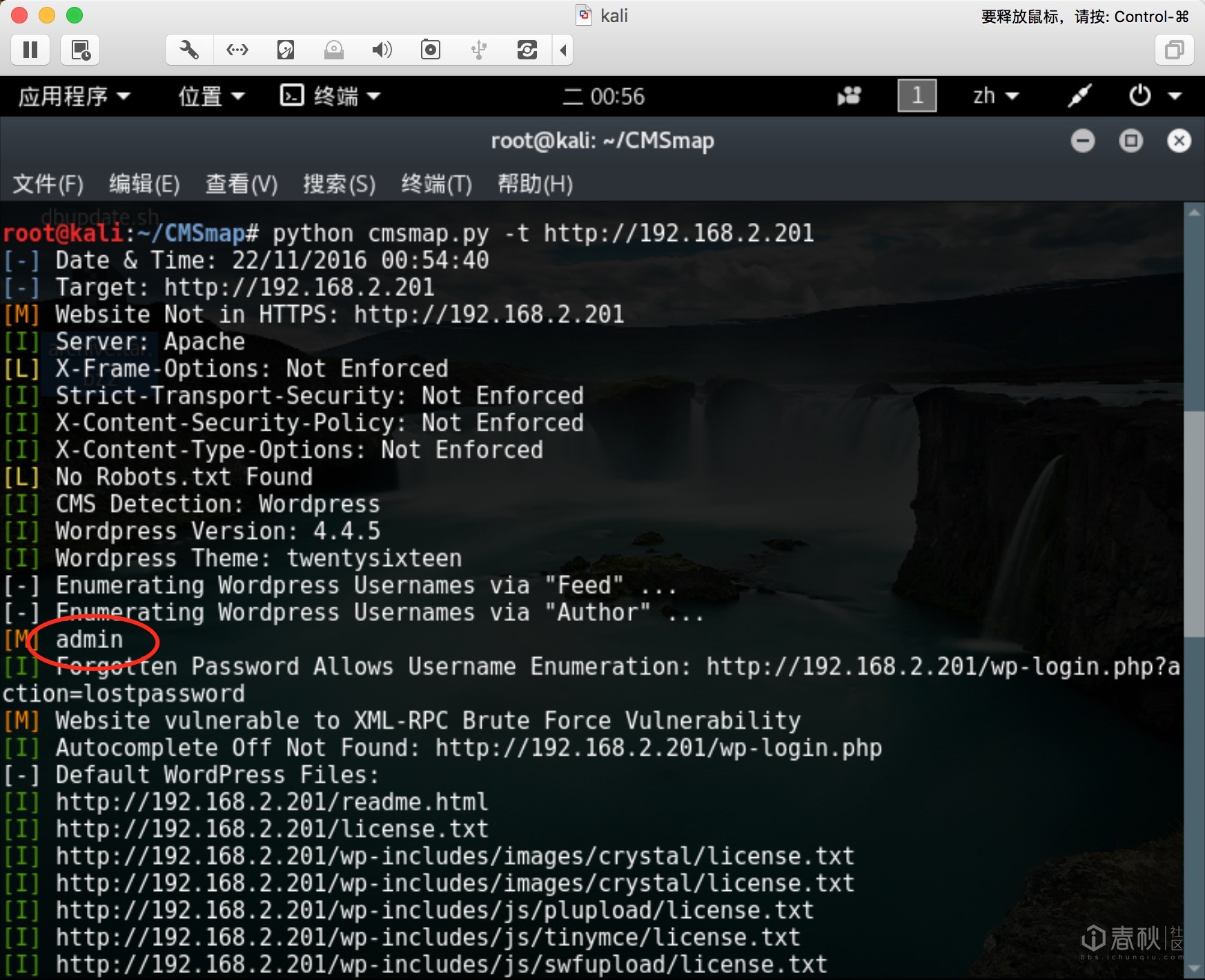
Task: Select workspace 1 indicator
Action: point(917,95)
